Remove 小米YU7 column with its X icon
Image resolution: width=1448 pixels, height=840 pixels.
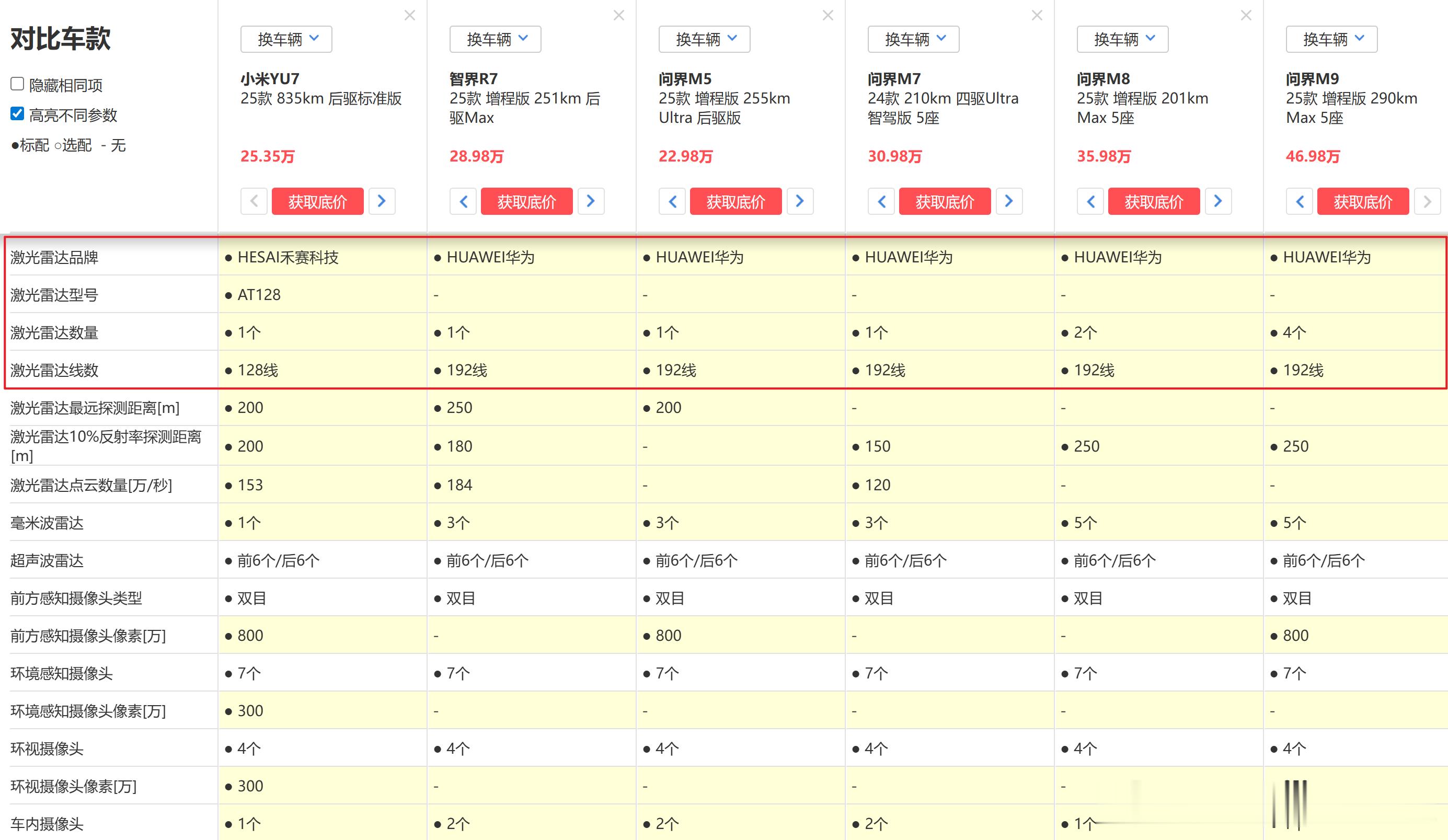tap(410, 16)
